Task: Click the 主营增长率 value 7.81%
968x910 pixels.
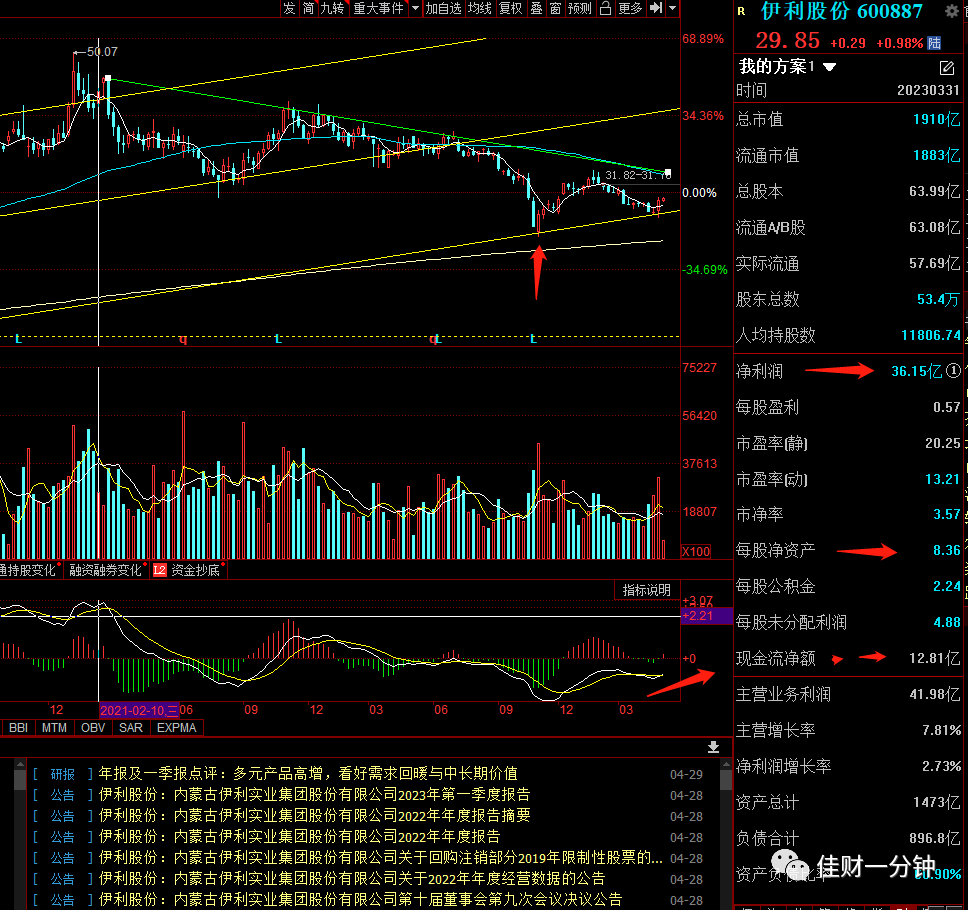Action: tap(941, 730)
